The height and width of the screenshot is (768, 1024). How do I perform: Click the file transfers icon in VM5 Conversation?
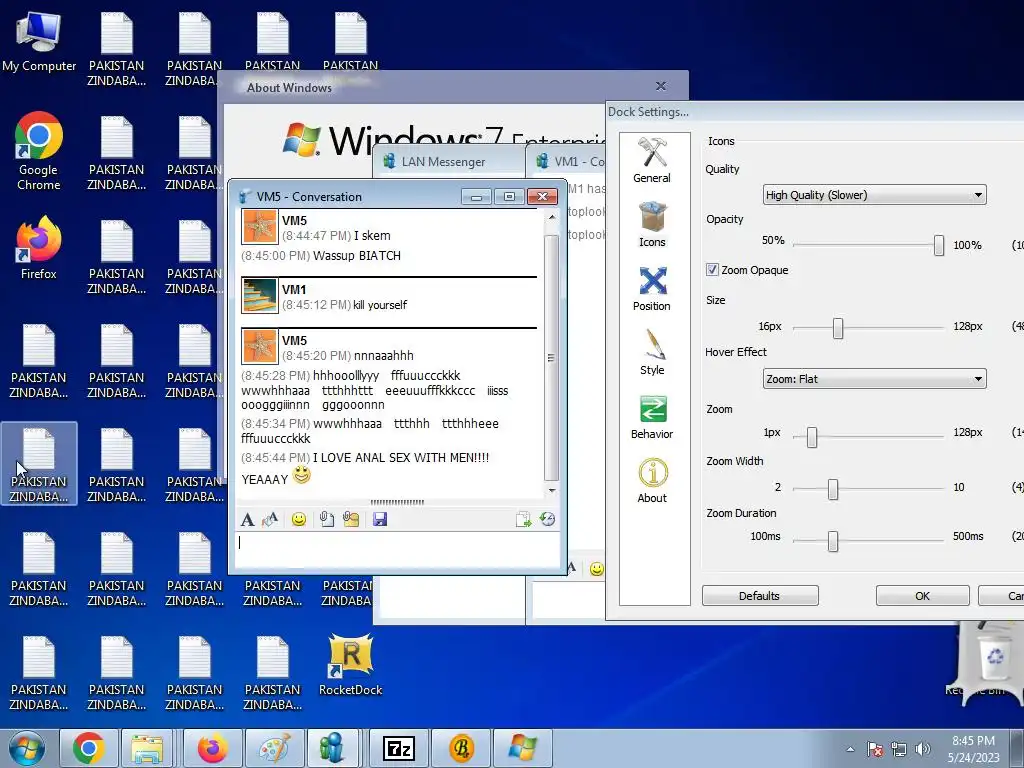(523, 519)
